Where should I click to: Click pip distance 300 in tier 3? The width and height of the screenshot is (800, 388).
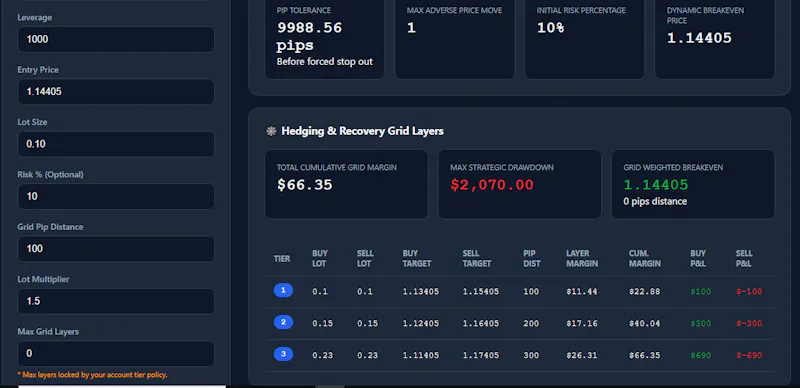(531, 355)
